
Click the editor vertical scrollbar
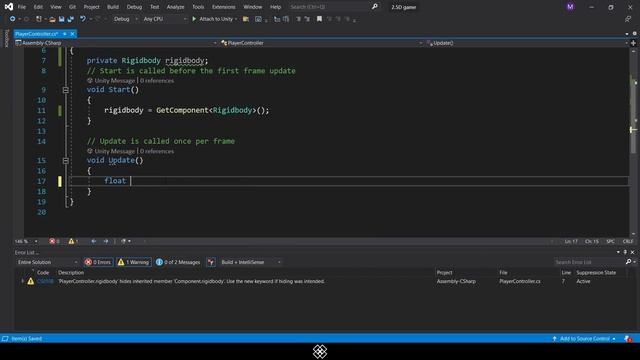633,141
